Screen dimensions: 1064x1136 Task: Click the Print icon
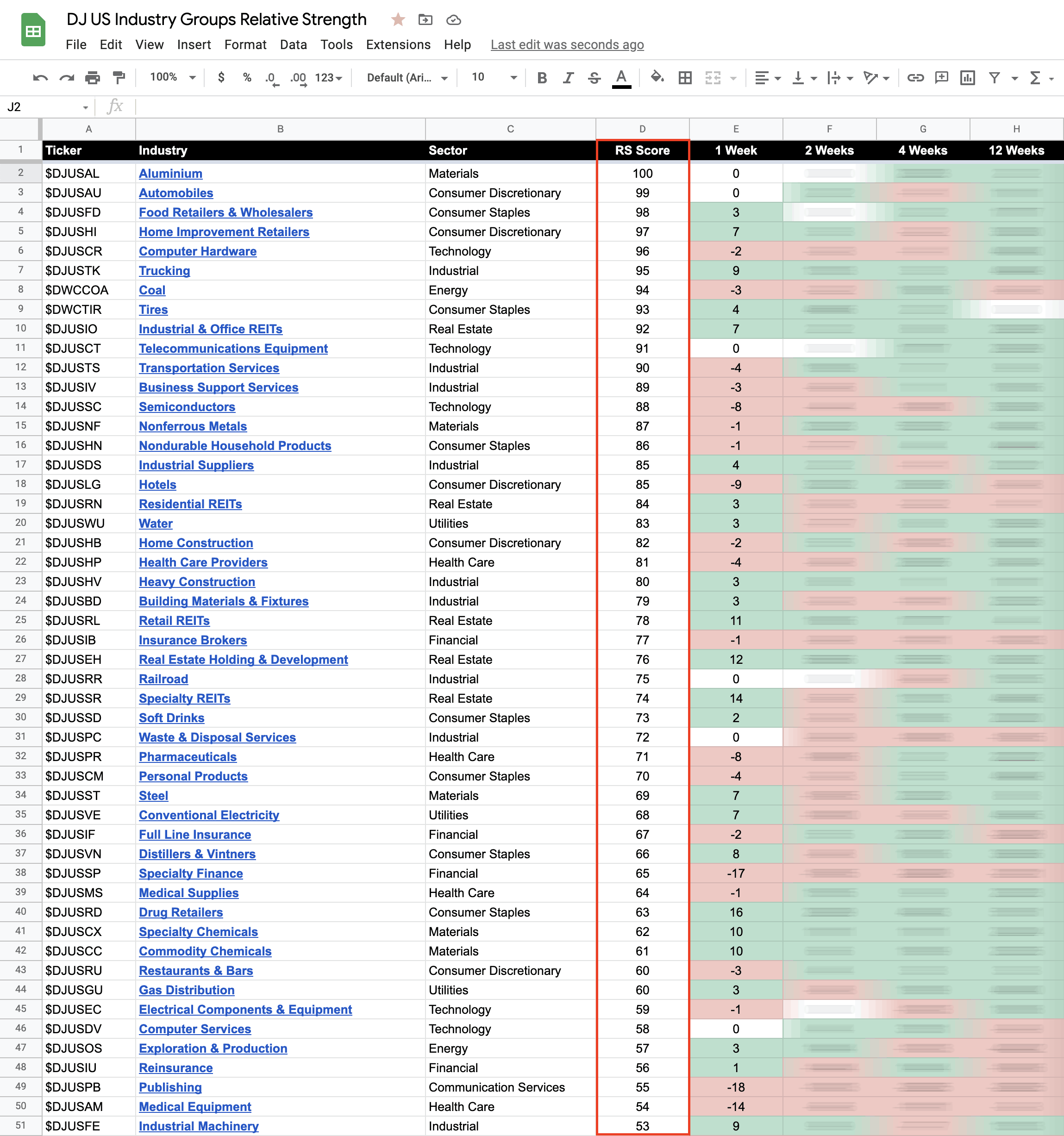click(x=93, y=78)
